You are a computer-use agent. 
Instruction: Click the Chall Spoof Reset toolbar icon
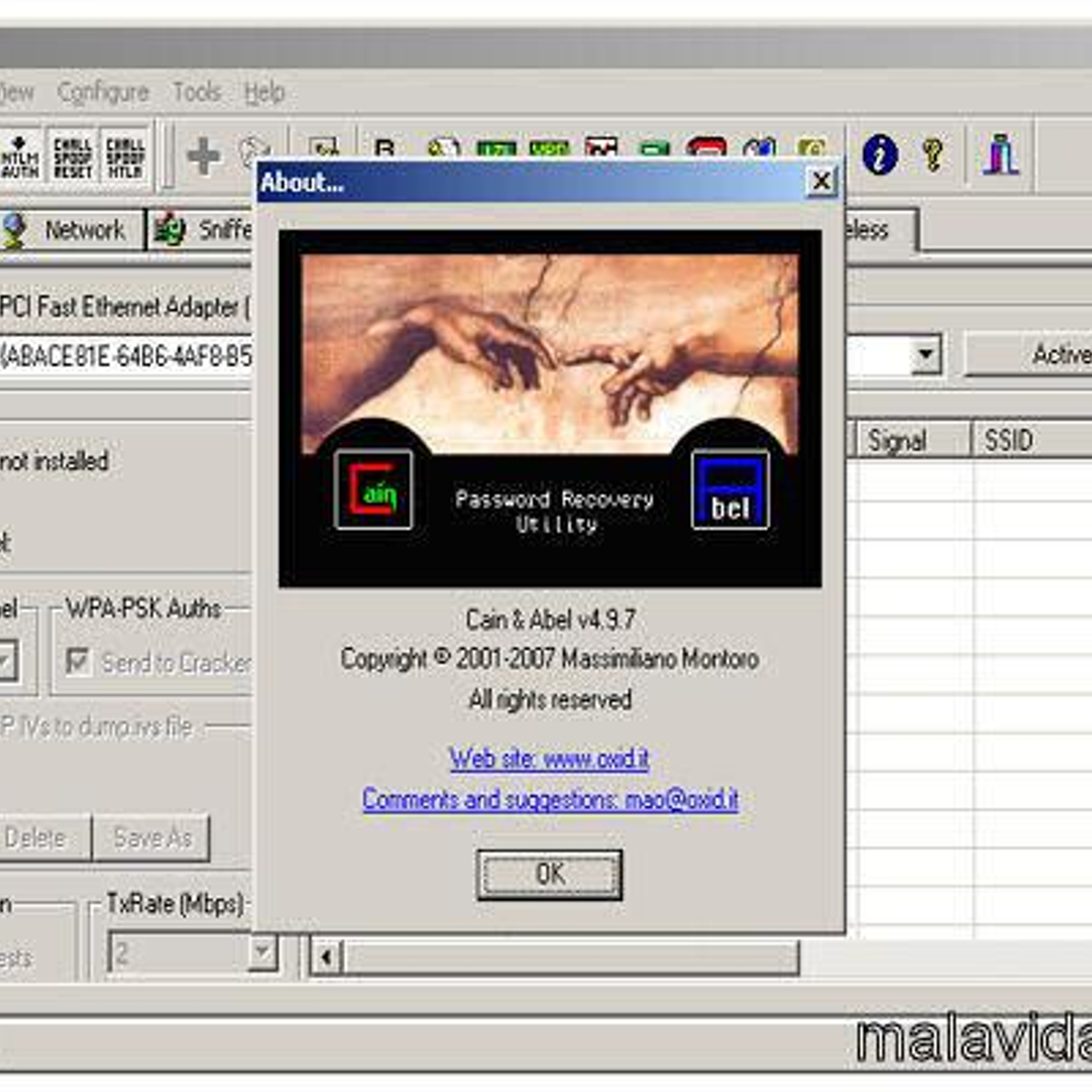[72, 157]
